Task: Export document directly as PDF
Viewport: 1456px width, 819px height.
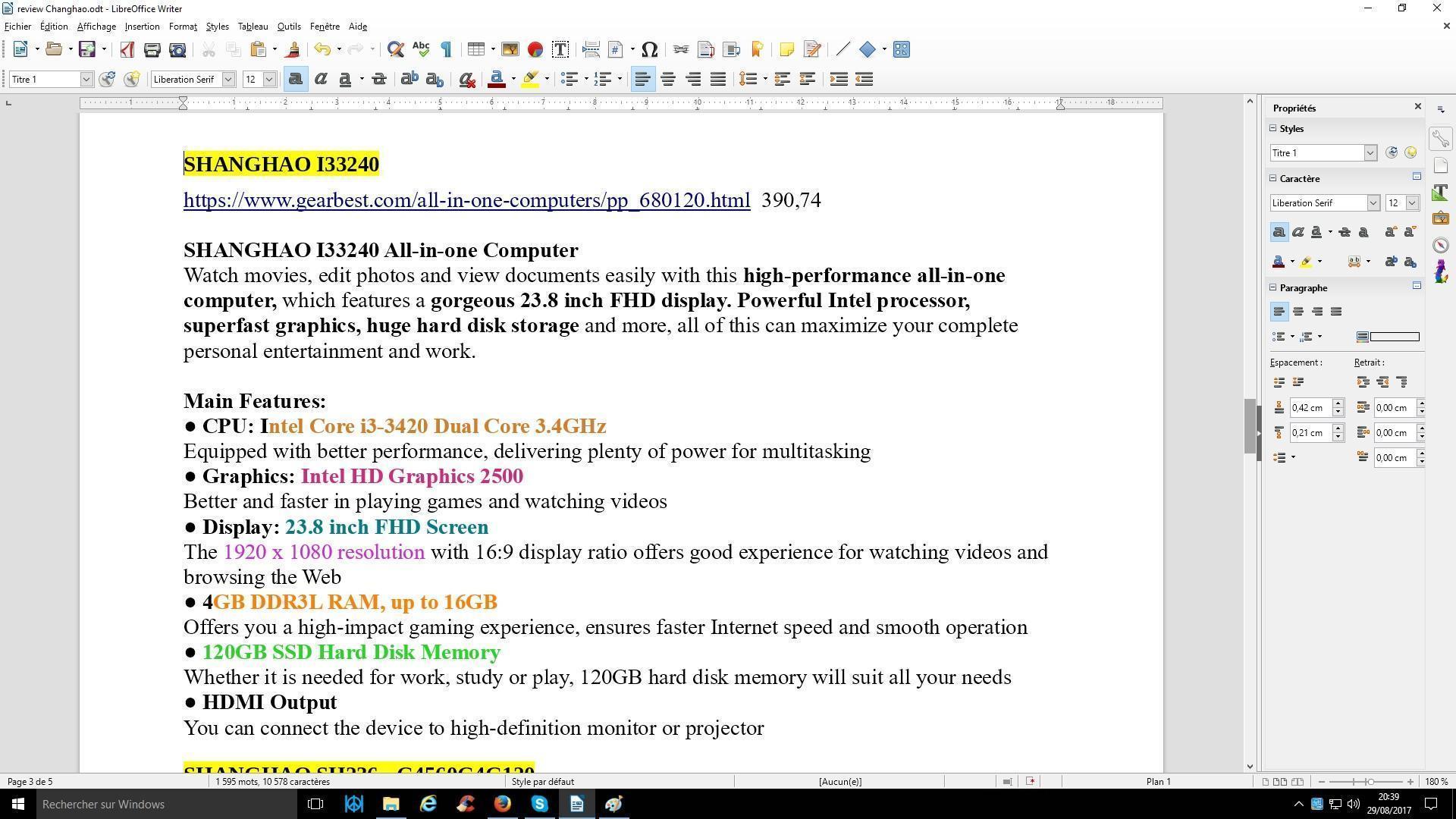Action: click(127, 50)
